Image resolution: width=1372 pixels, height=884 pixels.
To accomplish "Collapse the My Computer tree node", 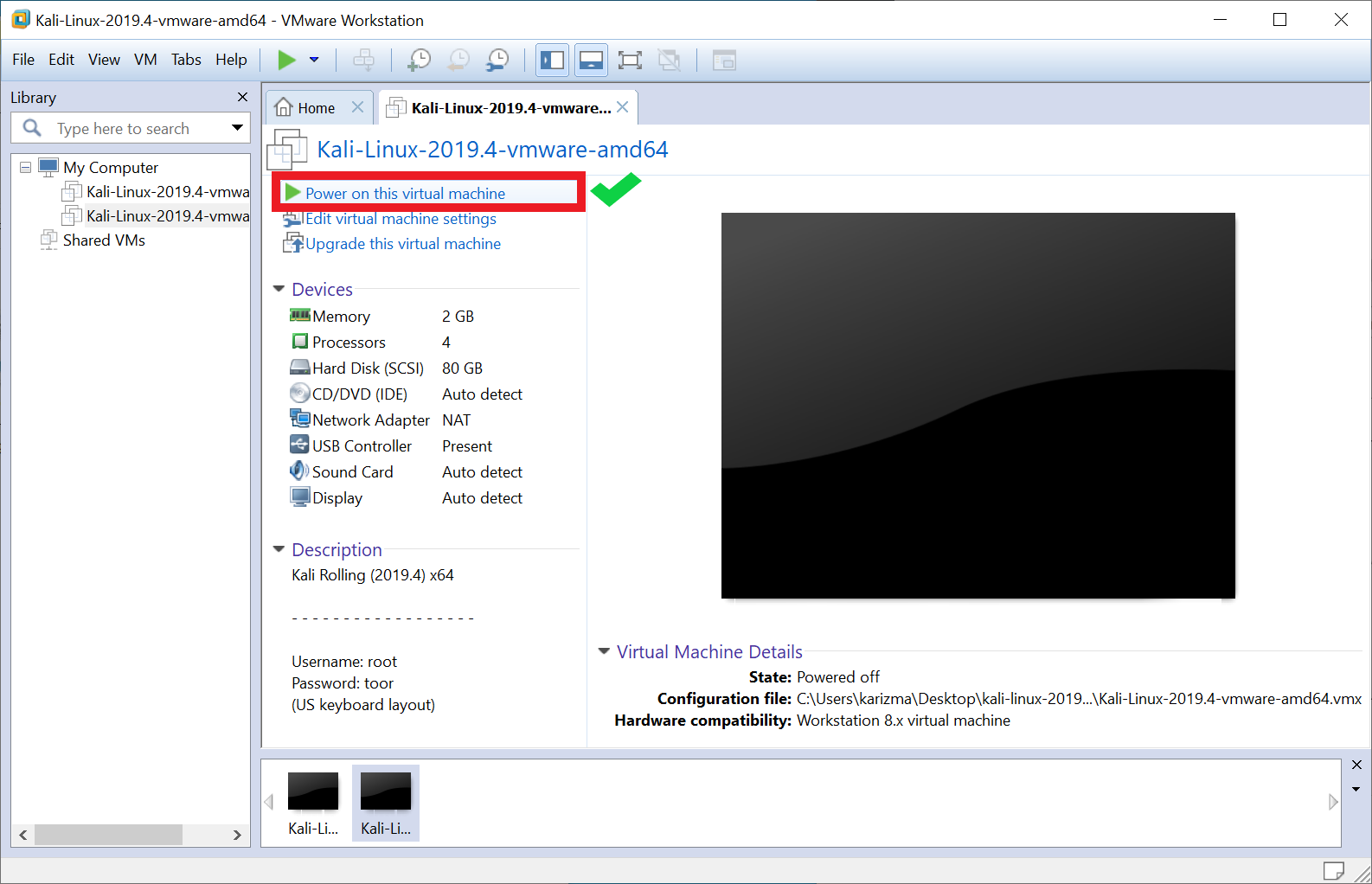I will tap(25, 167).
